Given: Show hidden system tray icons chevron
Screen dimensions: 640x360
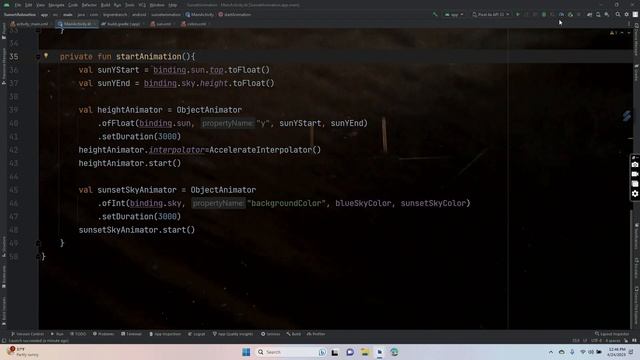Looking at the screenshot, I should [x=551, y=352].
